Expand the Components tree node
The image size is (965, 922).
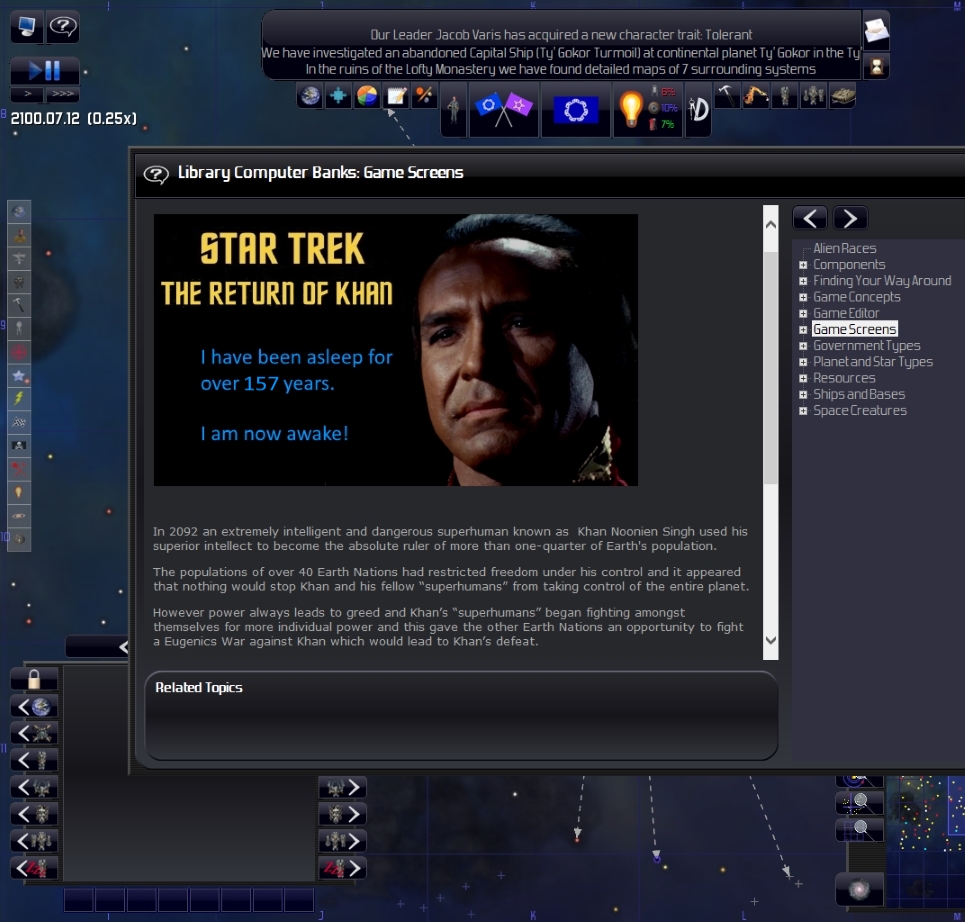coord(803,265)
